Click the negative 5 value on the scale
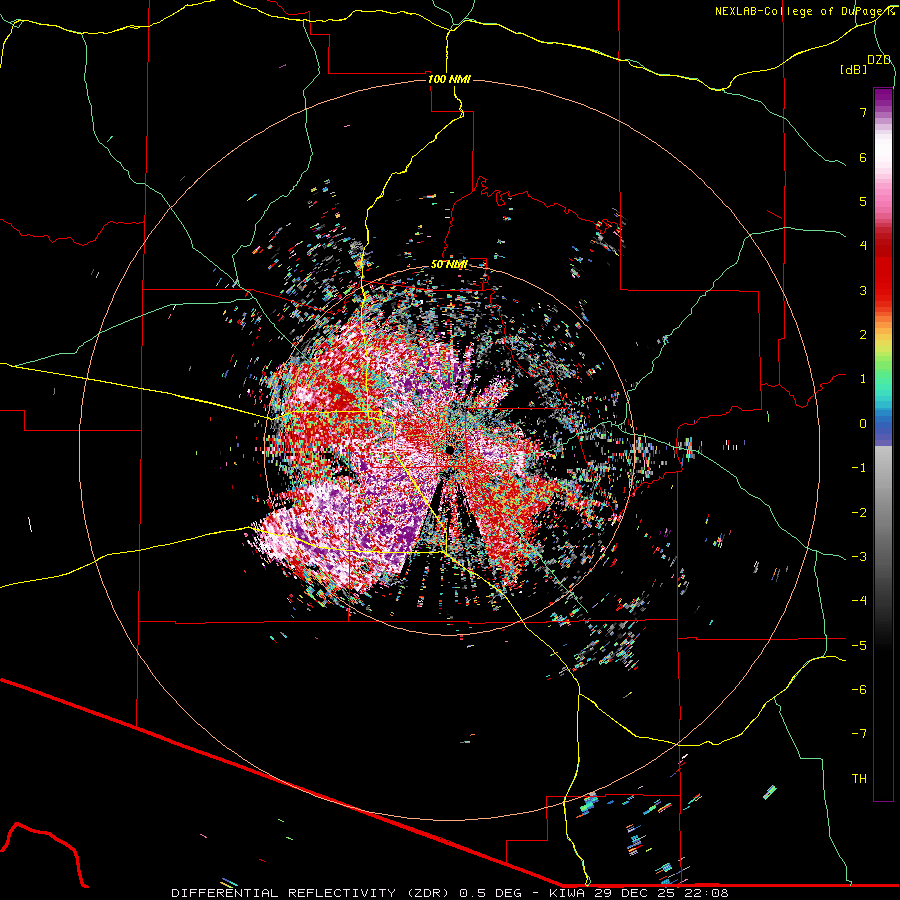The height and width of the screenshot is (900, 900). click(859, 646)
